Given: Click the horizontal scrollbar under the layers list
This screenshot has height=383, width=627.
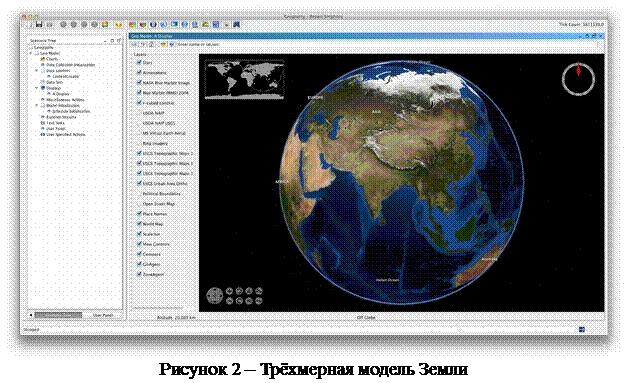Looking at the screenshot, I should [159, 308].
